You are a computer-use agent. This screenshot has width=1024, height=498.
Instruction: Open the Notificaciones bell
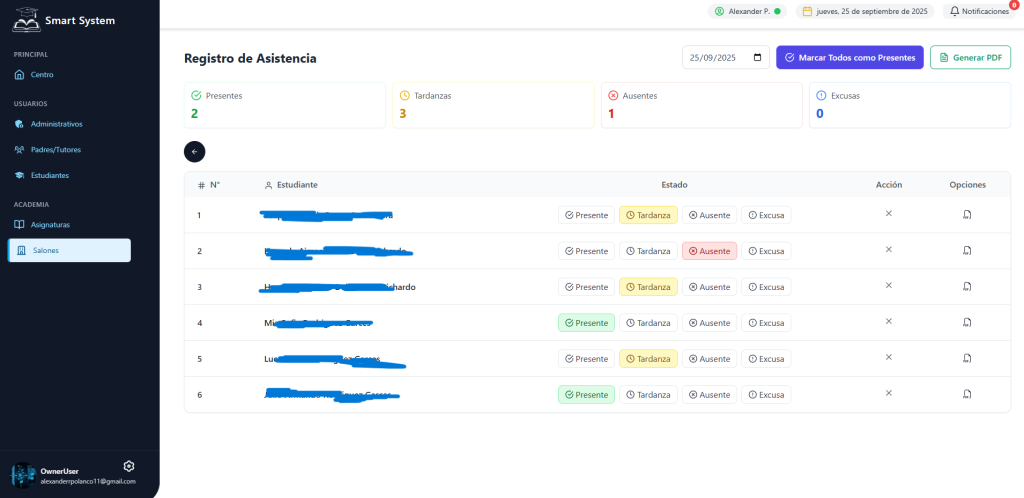click(978, 11)
